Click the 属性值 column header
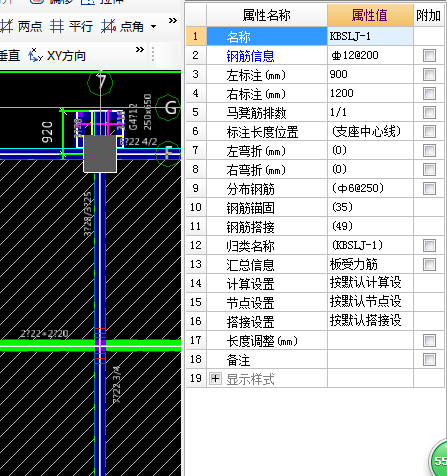 click(370, 15)
